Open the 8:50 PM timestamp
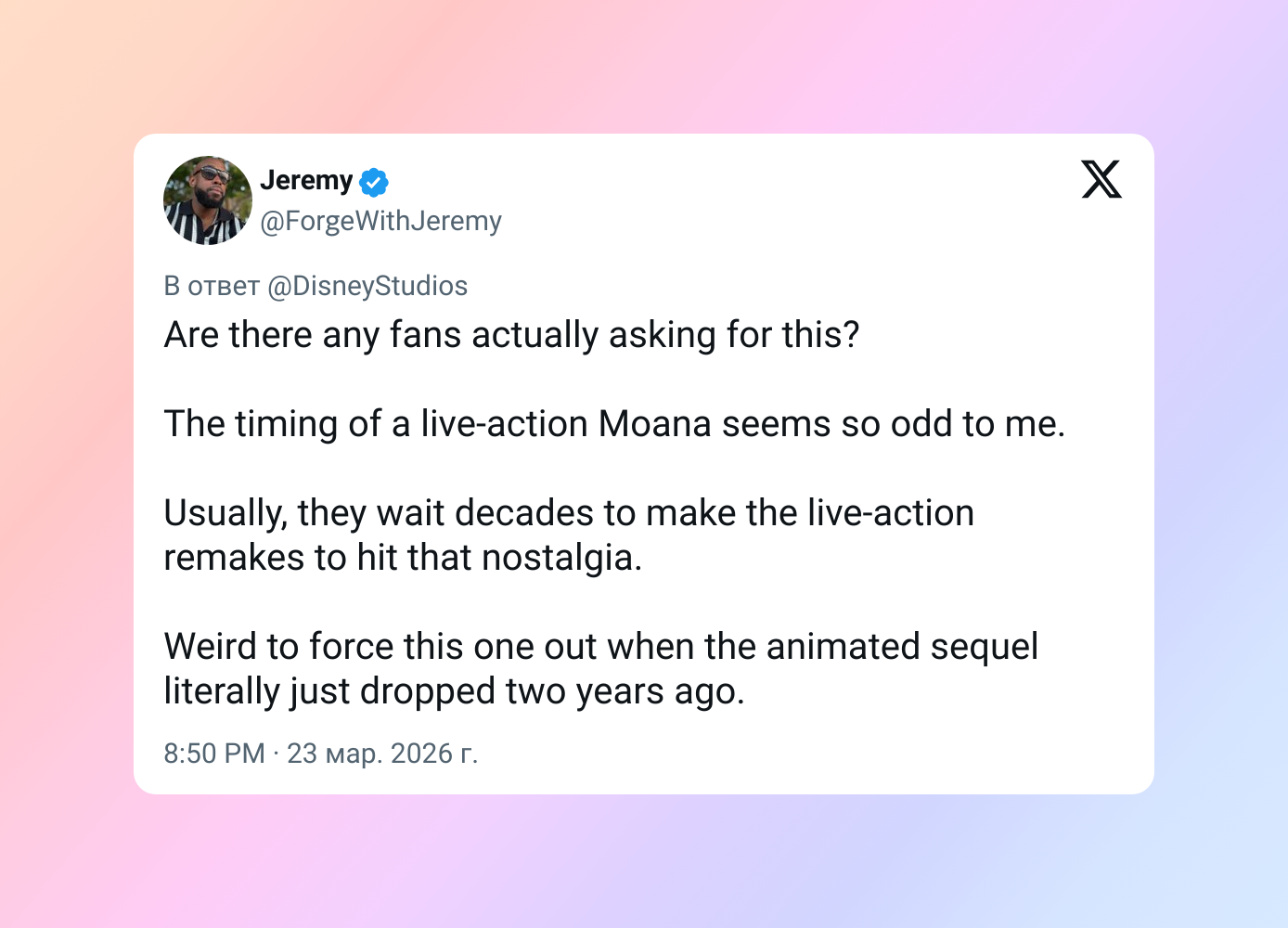 (x=214, y=754)
